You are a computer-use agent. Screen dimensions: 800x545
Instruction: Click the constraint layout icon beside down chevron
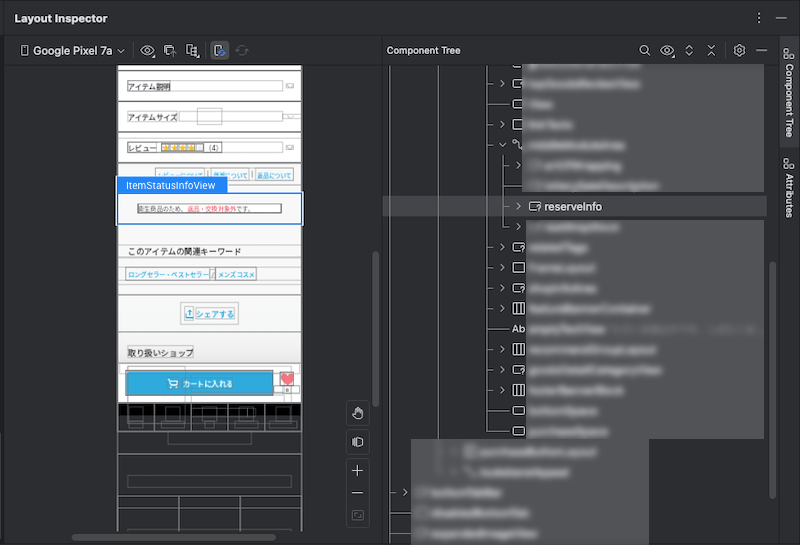pyautogui.click(x=518, y=145)
